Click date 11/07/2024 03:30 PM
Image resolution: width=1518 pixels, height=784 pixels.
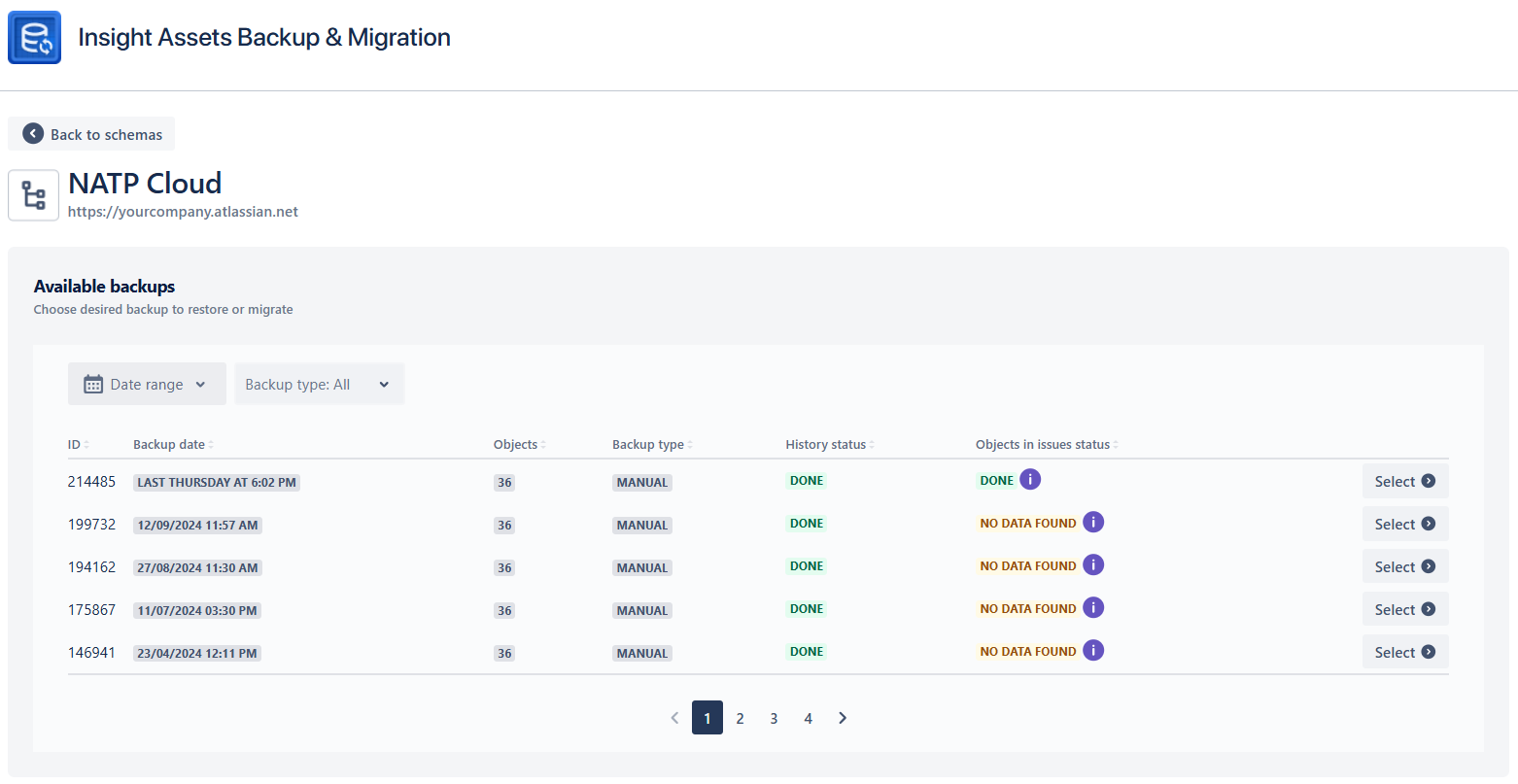click(x=197, y=611)
